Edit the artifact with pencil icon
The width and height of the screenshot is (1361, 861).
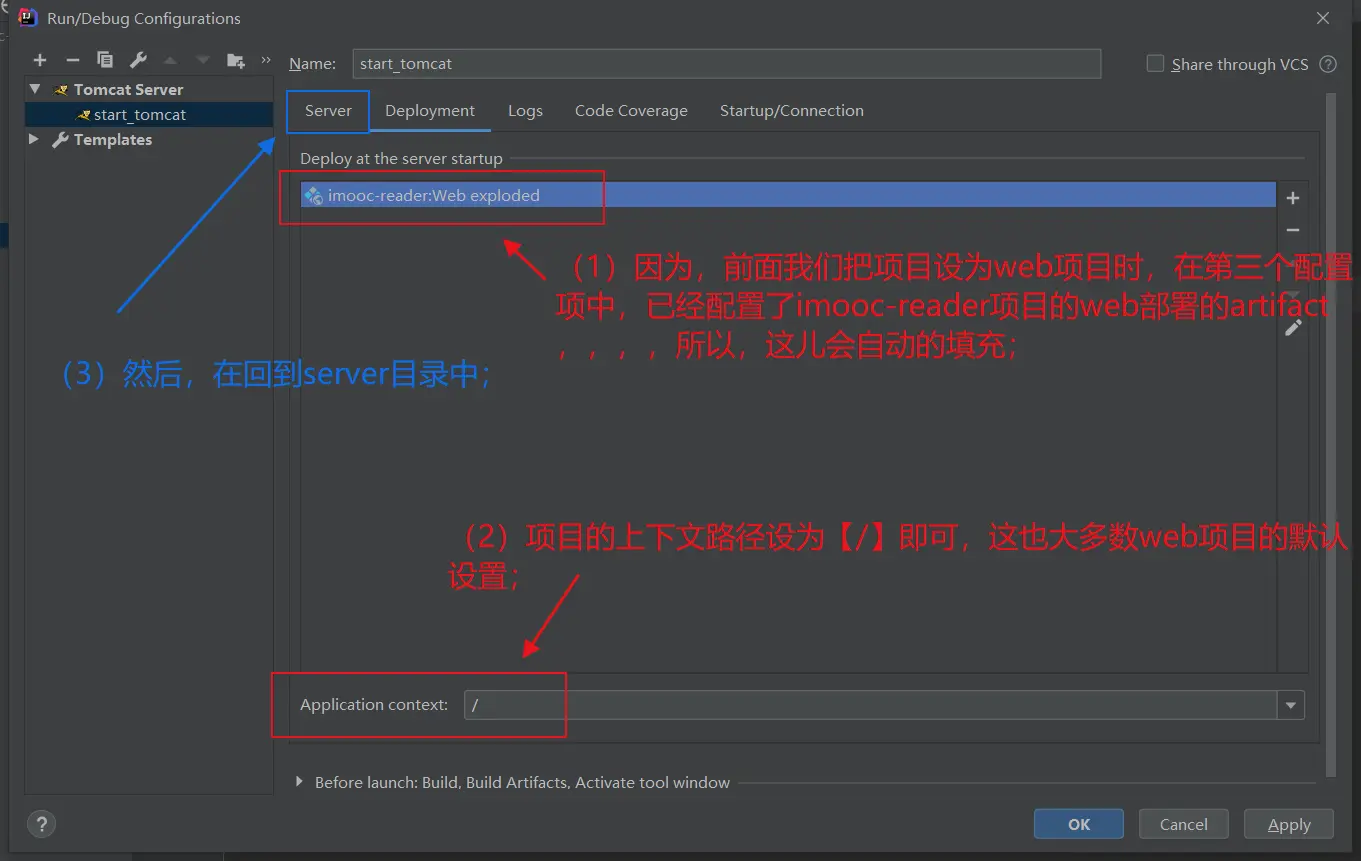click(x=1293, y=328)
